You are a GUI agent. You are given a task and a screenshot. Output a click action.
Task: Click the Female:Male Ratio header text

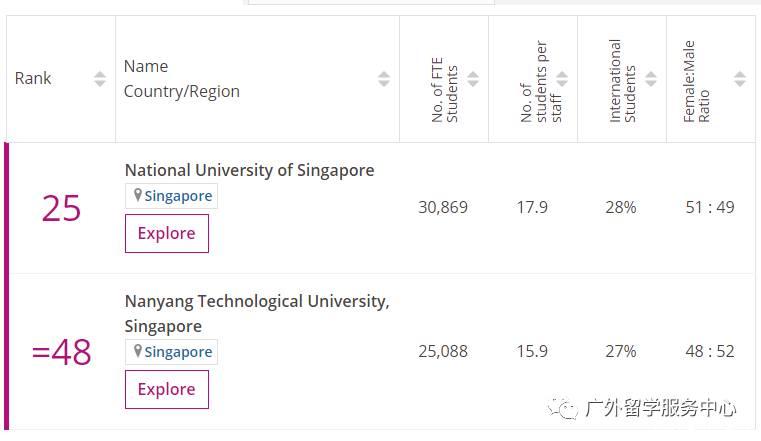tap(697, 80)
